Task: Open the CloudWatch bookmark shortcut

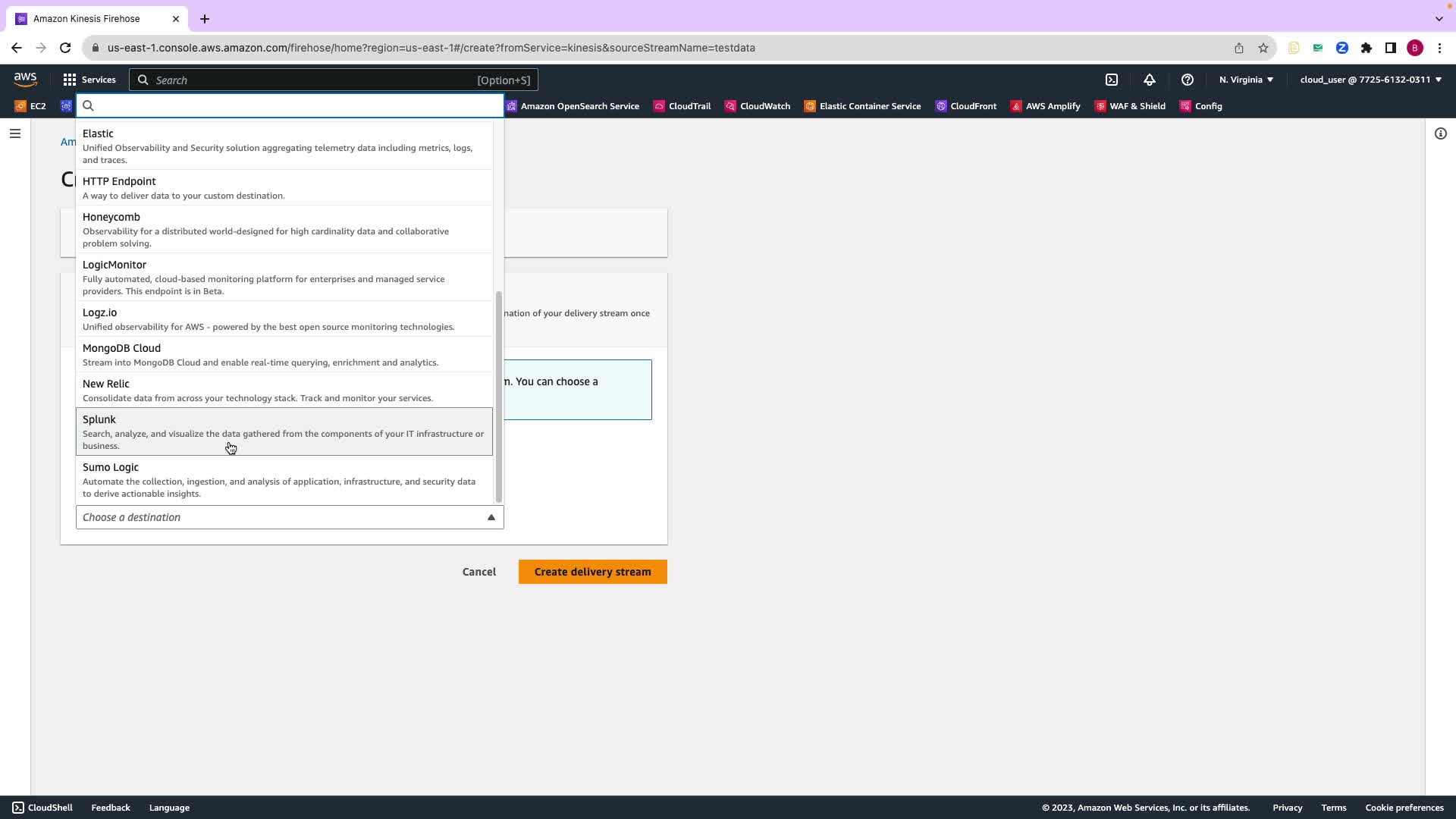Action: (757, 106)
